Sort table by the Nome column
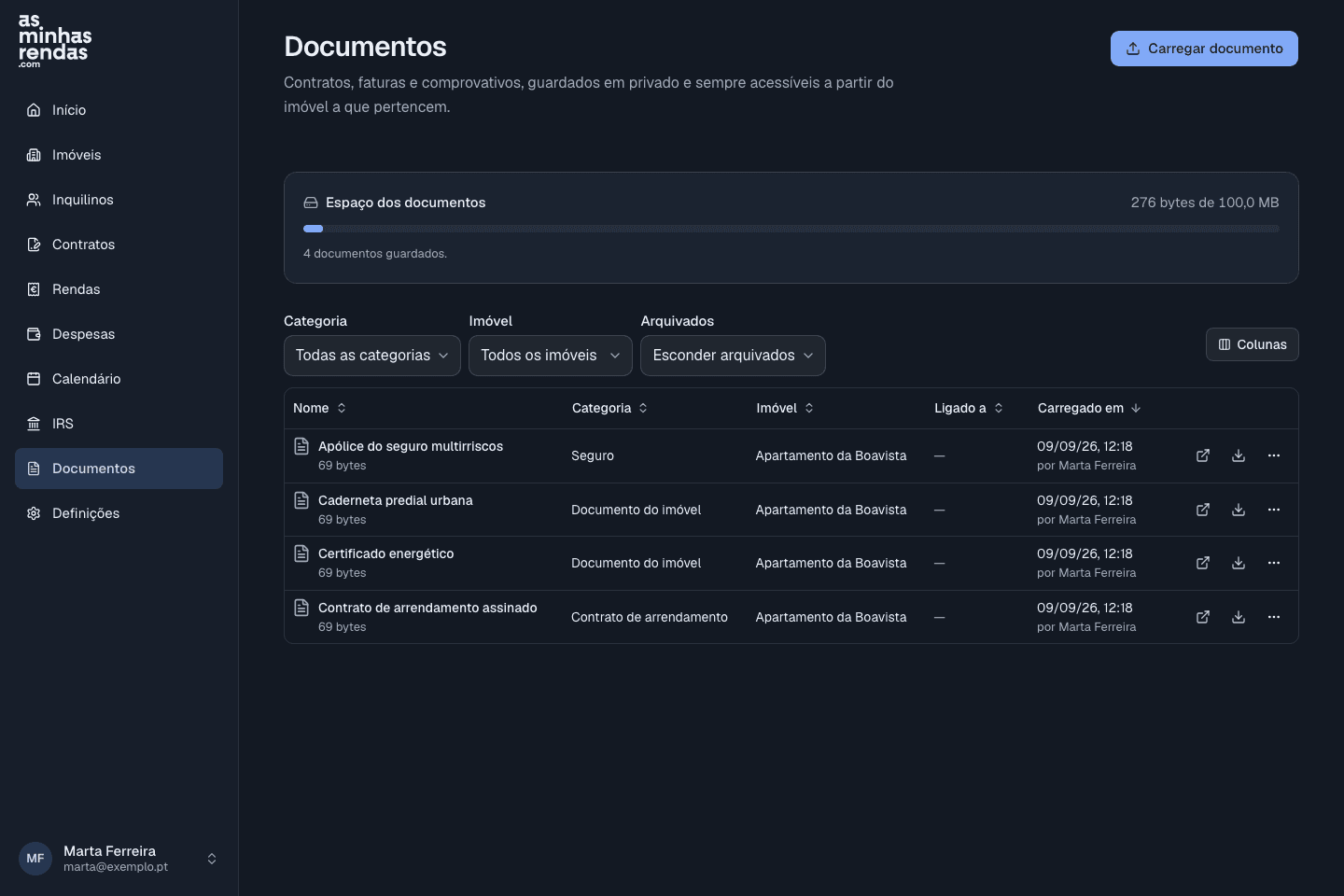The image size is (1344, 896). click(x=319, y=408)
